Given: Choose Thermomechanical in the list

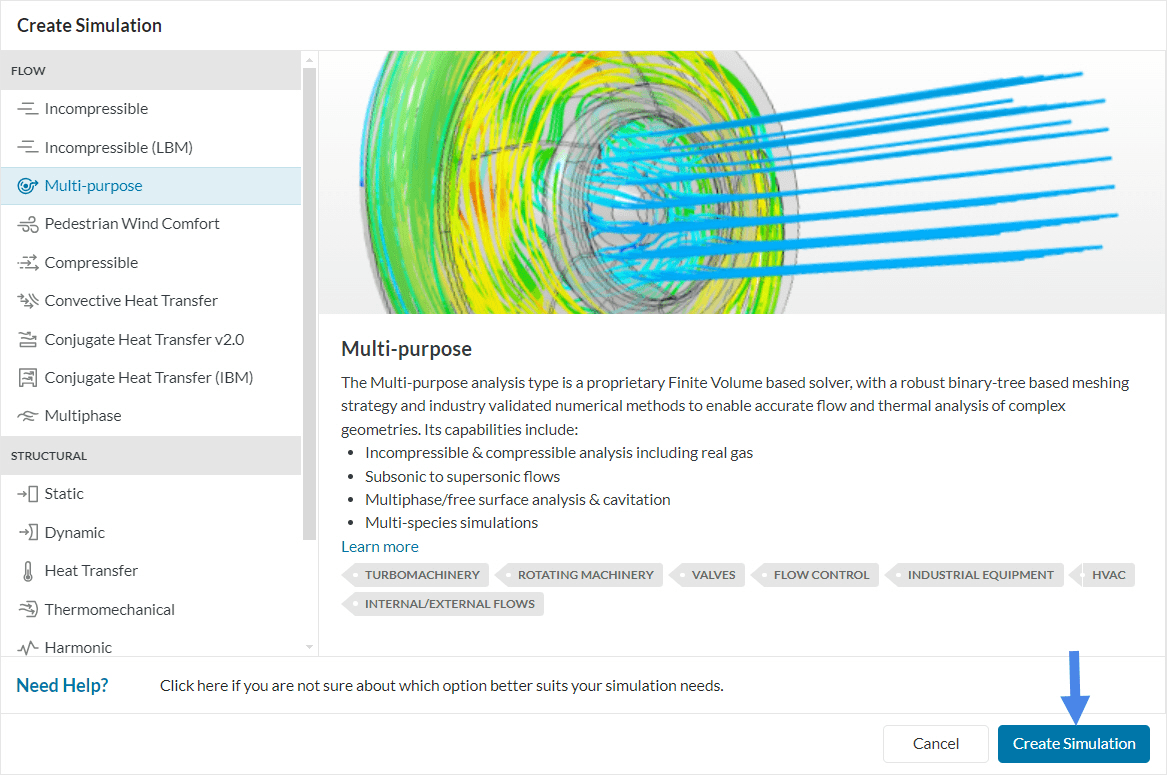Looking at the screenshot, I should (x=109, y=610).
